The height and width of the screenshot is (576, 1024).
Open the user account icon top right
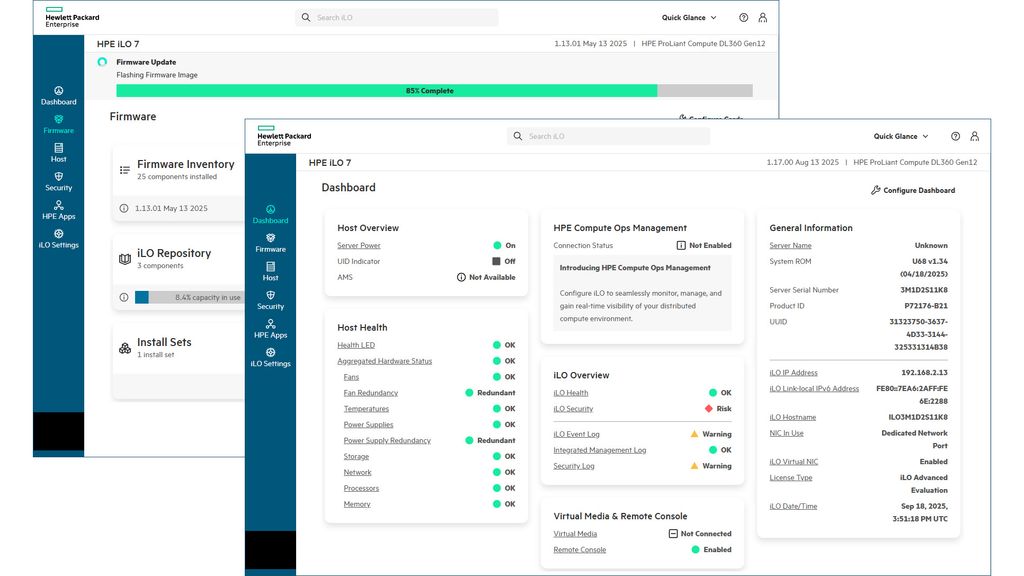click(976, 136)
